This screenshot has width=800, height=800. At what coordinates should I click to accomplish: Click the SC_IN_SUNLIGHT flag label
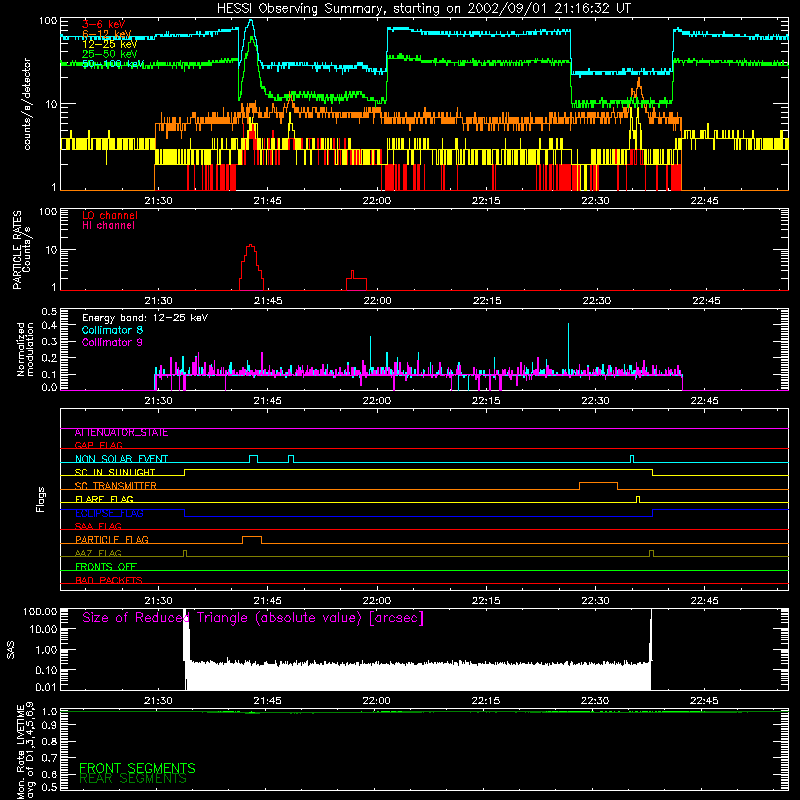click(115, 472)
